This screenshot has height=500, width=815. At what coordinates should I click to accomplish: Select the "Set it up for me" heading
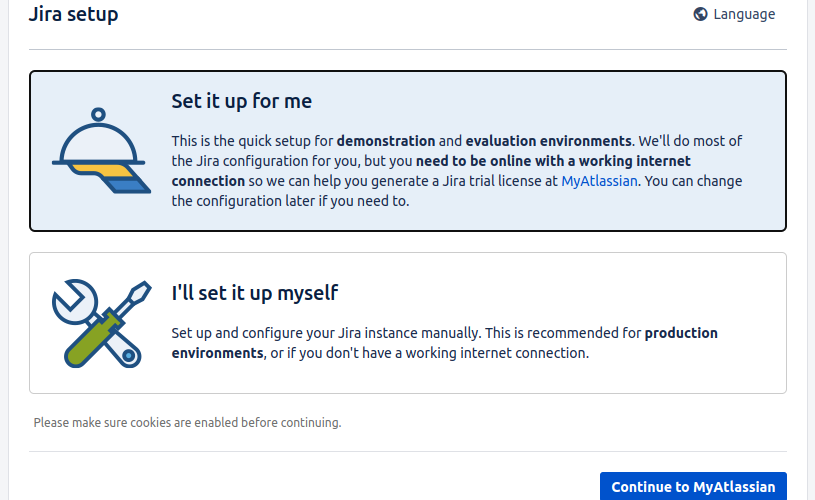point(242,101)
